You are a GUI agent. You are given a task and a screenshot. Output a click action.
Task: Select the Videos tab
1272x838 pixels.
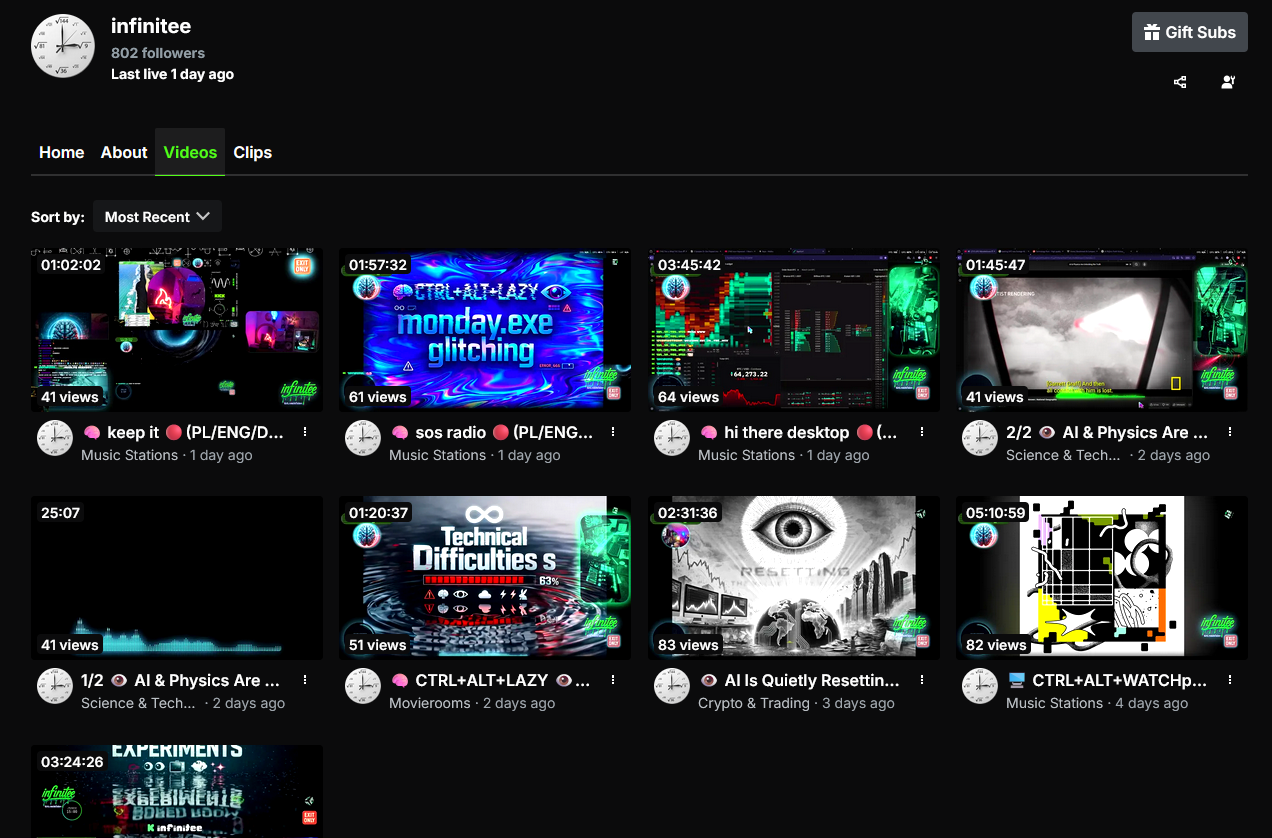(190, 152)
